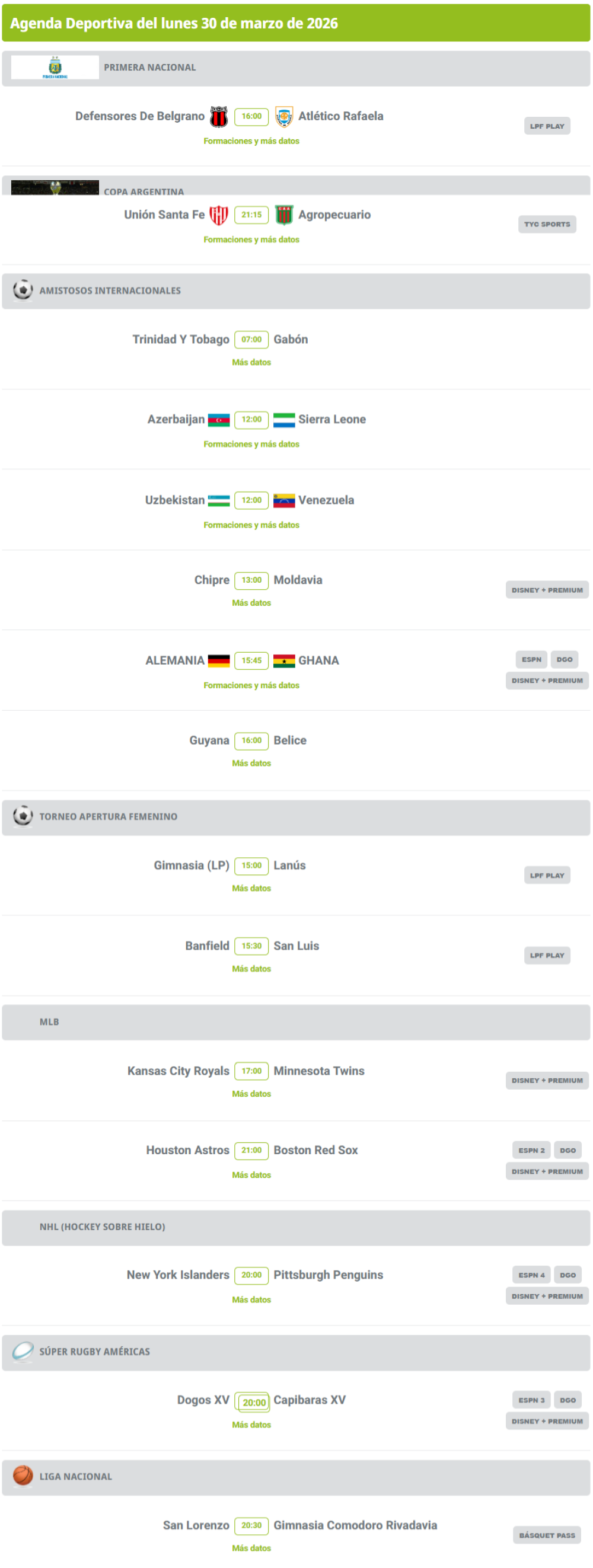
Task: Click the Venezuela flag icon
Action: pyautogui.click(x=283, y=500)
